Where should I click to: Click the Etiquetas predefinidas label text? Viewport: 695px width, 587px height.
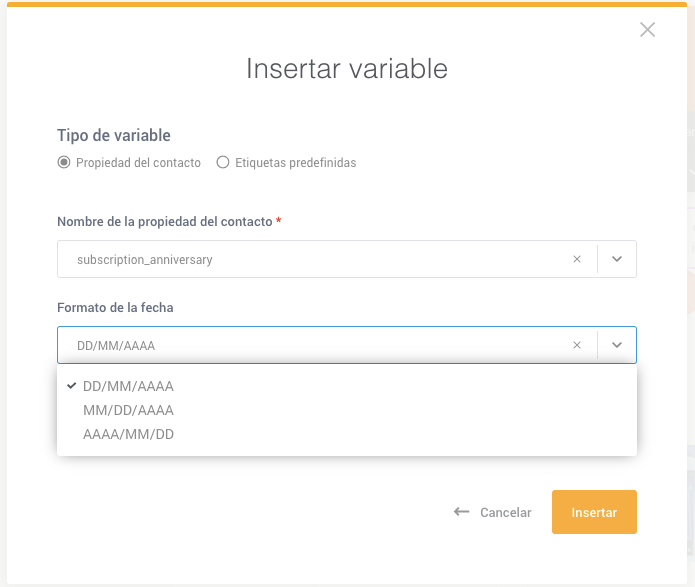(296, 163)
